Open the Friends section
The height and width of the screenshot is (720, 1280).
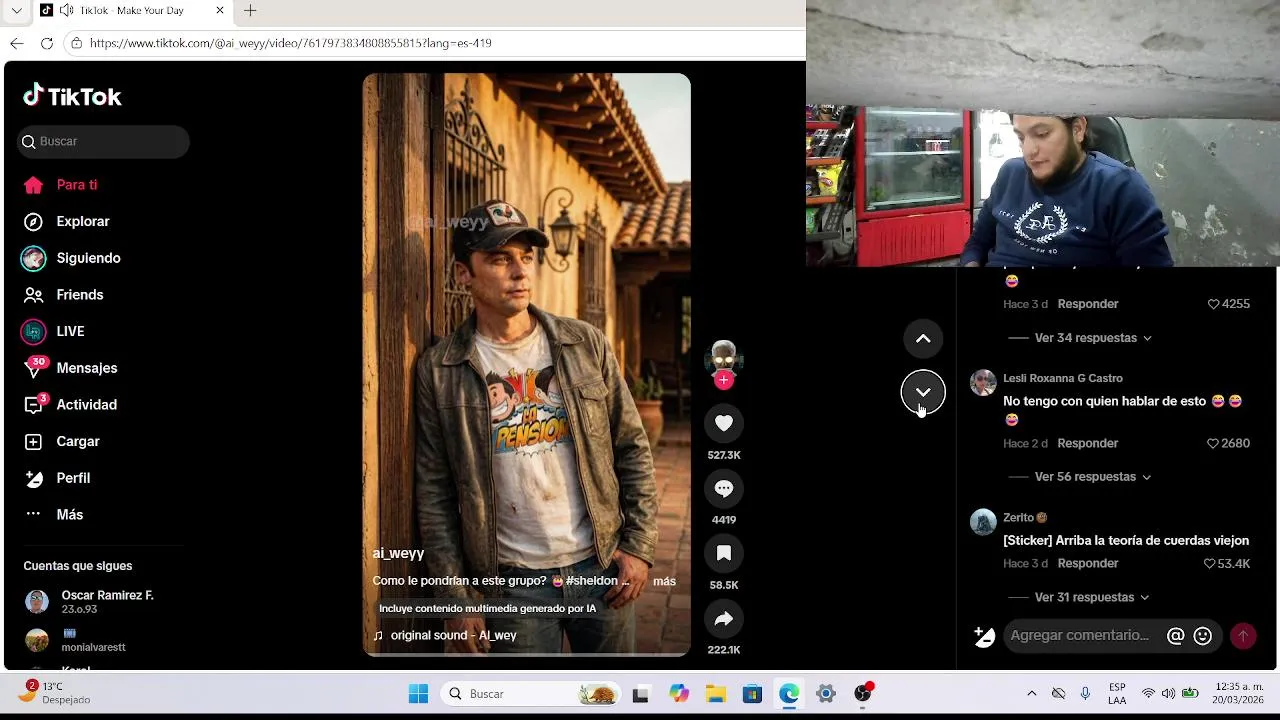(x=63, y=295)
